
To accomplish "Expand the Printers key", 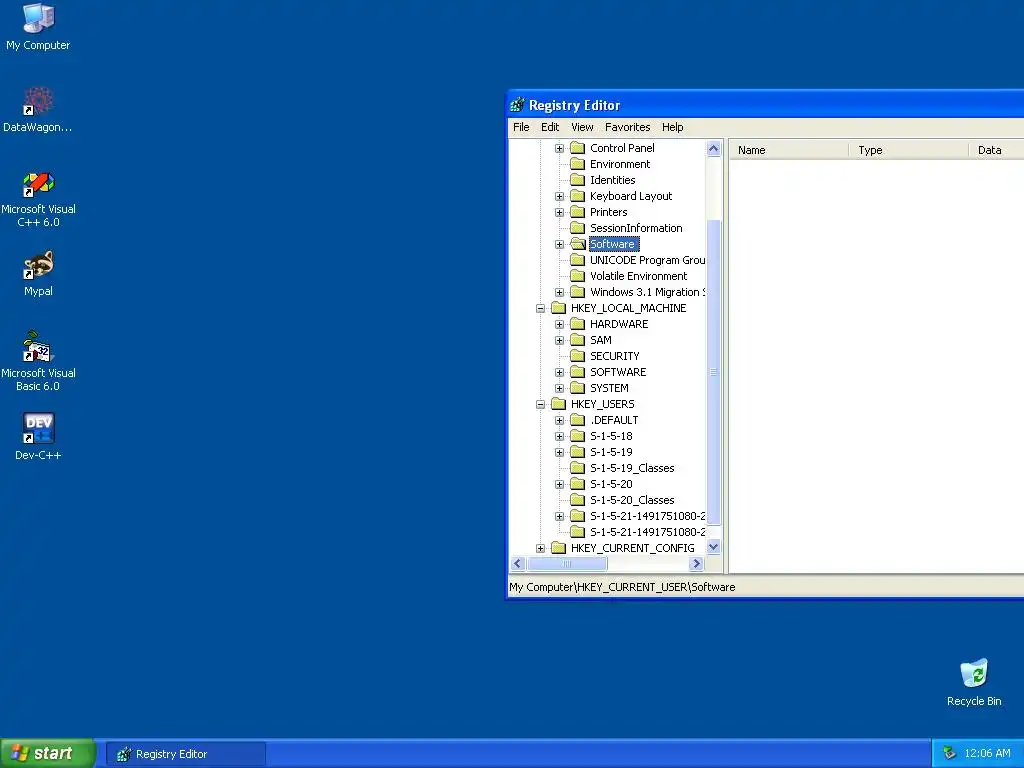I will tap(560, 212).
